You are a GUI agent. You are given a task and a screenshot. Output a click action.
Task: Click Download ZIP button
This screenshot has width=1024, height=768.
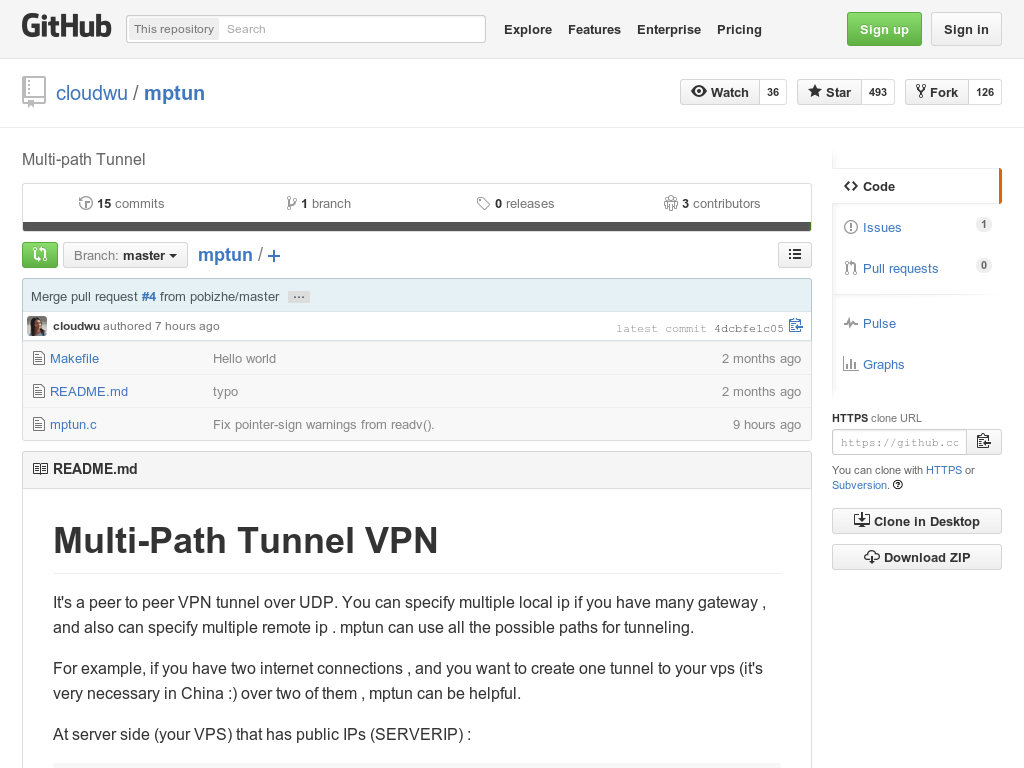pos(917,557)
